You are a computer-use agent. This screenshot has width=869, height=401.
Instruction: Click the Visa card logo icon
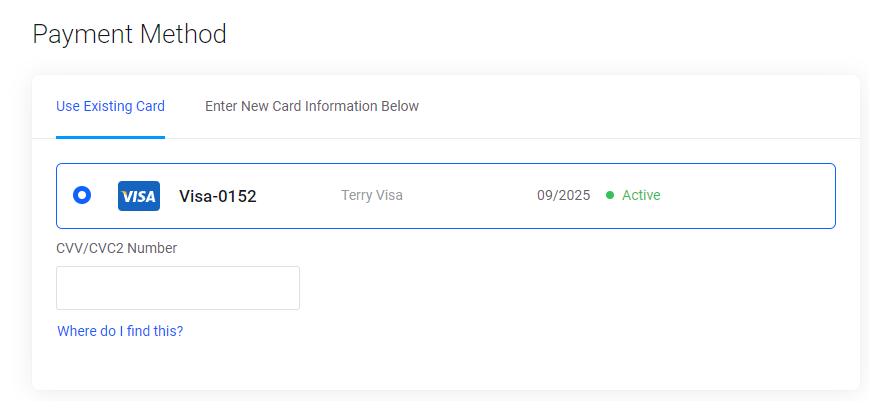coord(139,196)
